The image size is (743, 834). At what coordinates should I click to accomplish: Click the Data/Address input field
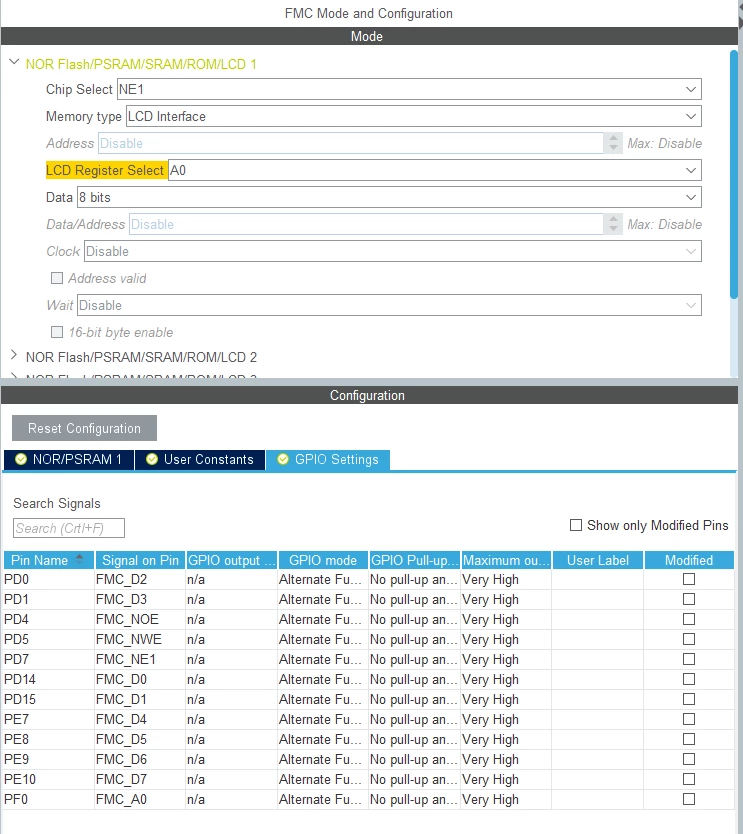tap(366, 224)
